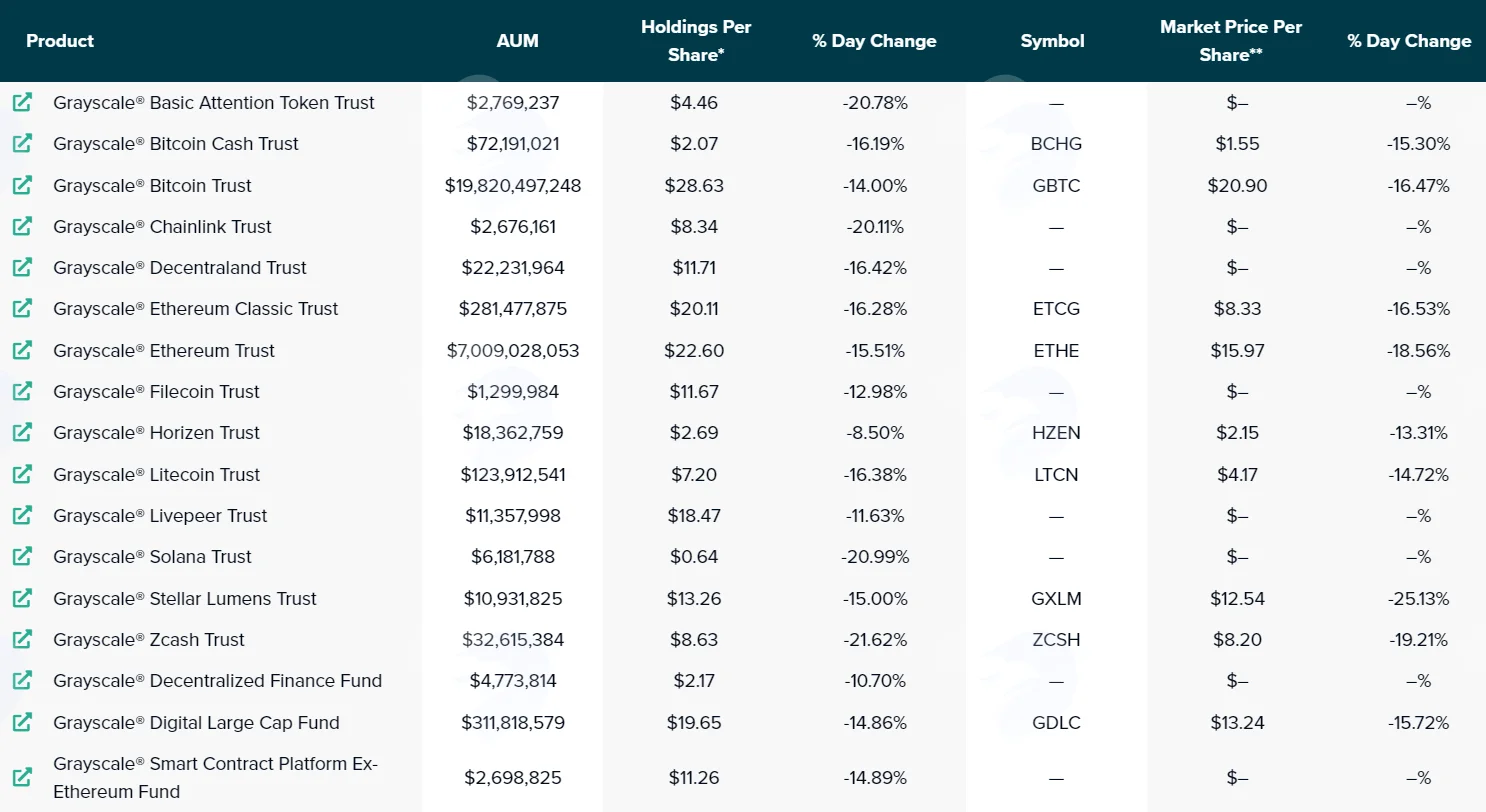Open Grayscale Decentraland Trust product link
Screen dimensions: 1486x812
point(180,267)
